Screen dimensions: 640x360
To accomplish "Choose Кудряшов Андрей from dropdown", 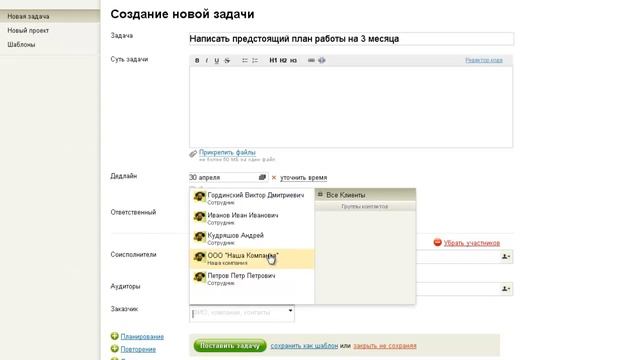I will [252, 238].
